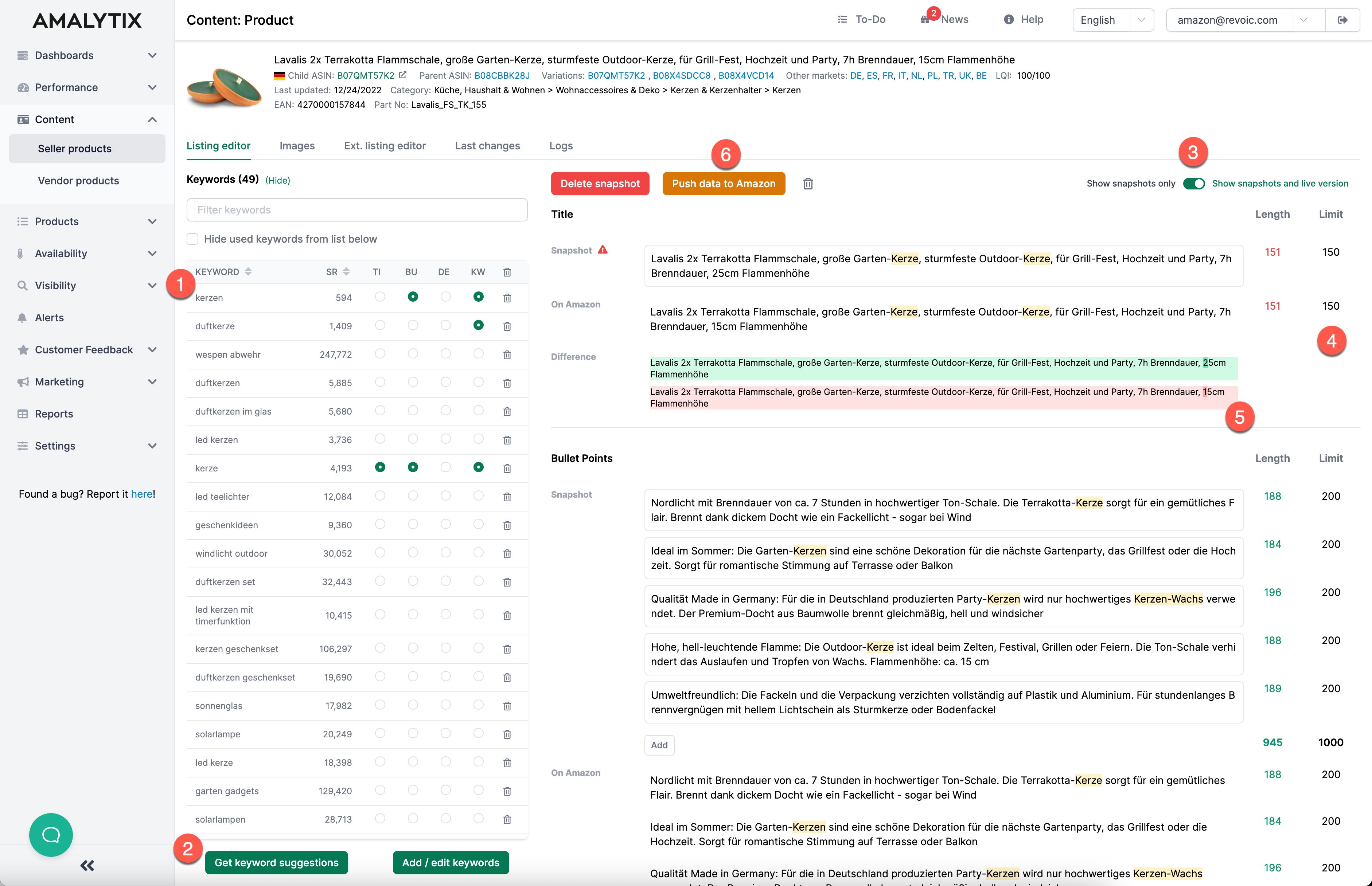Image resolution: width=1372 pixels, height=886 pixels.
Task: Click the snapshot warning triangle icon
Action: point(603,250)
